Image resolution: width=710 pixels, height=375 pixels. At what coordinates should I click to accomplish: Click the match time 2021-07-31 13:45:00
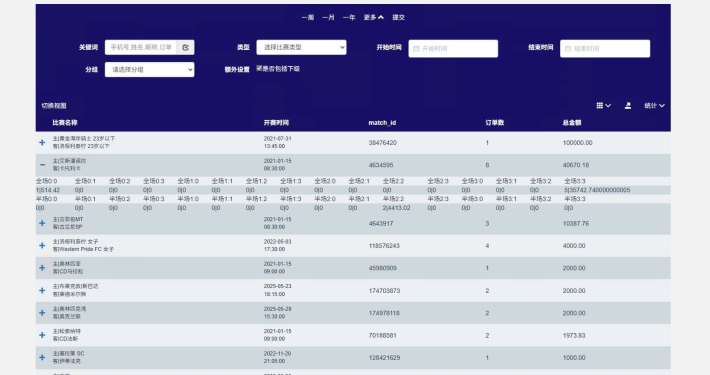point(278,142)
